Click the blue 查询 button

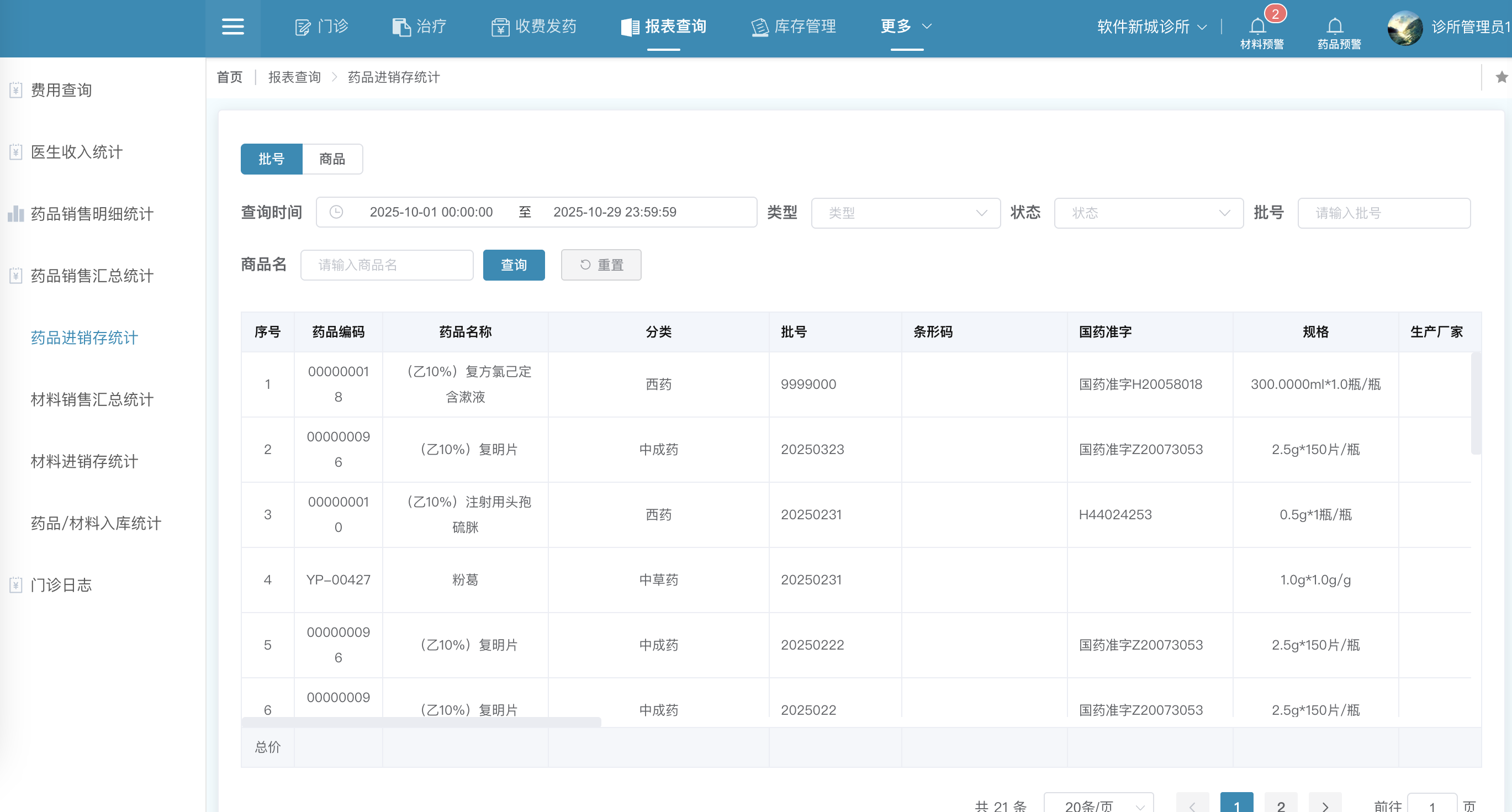[x=514, y=265]
